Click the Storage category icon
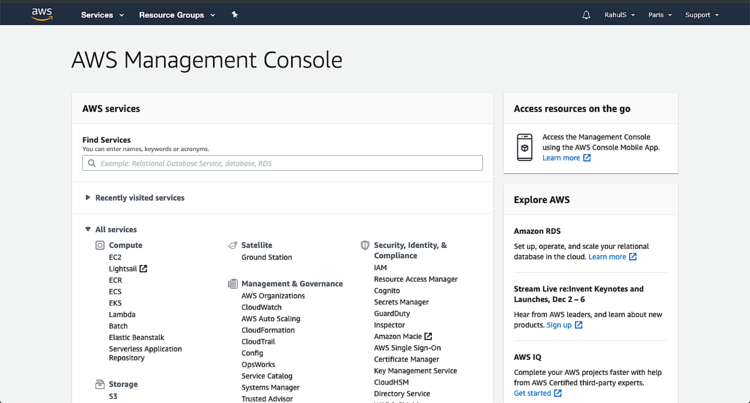 click(99, 384)
